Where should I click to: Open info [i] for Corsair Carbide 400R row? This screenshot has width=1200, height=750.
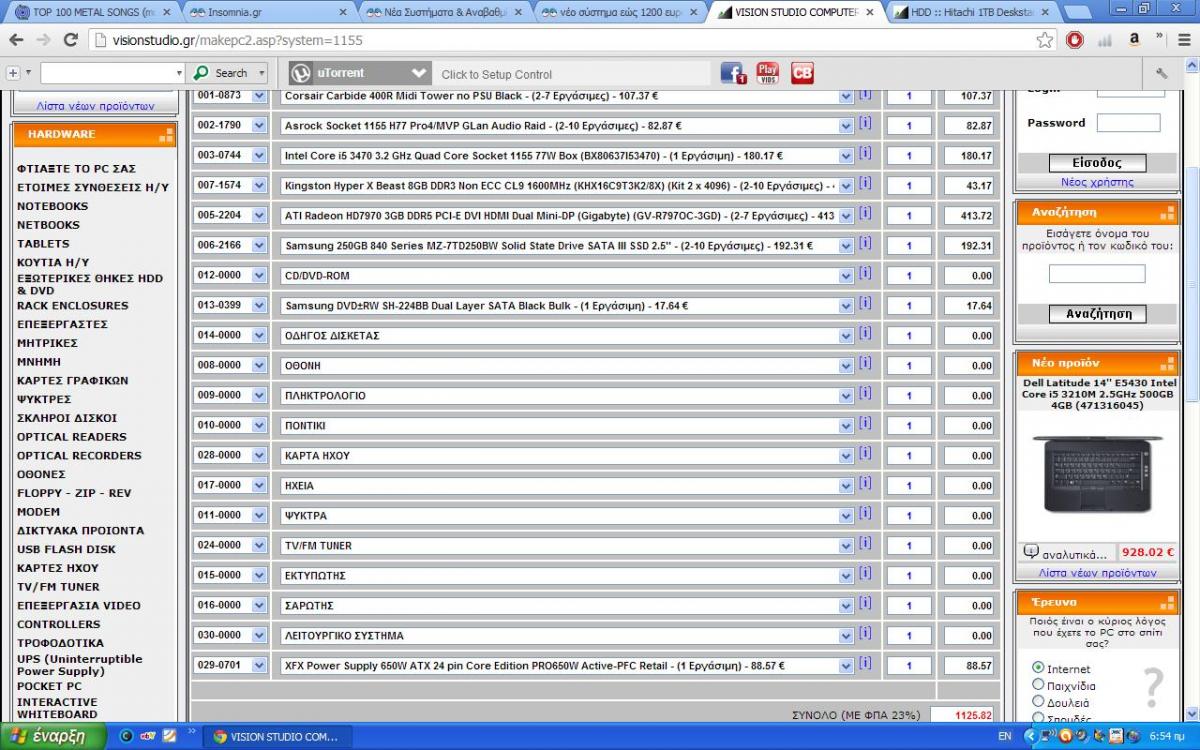click(x=865, y=94)
